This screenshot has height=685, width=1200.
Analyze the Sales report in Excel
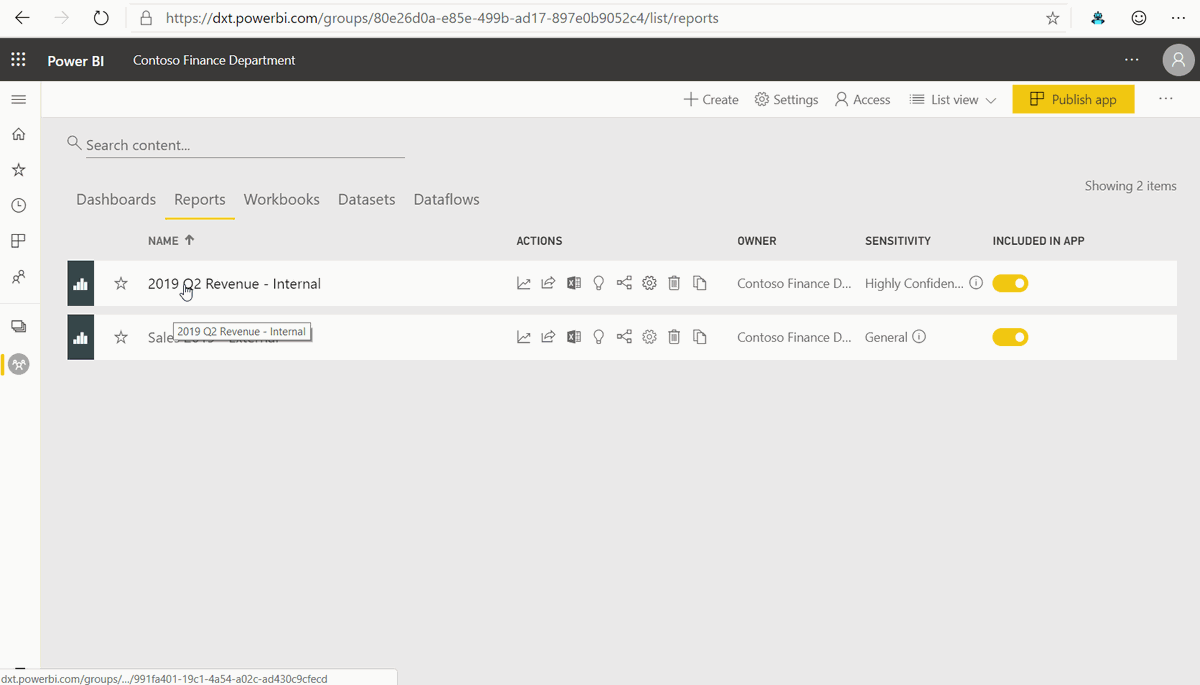tap(573, 337)
